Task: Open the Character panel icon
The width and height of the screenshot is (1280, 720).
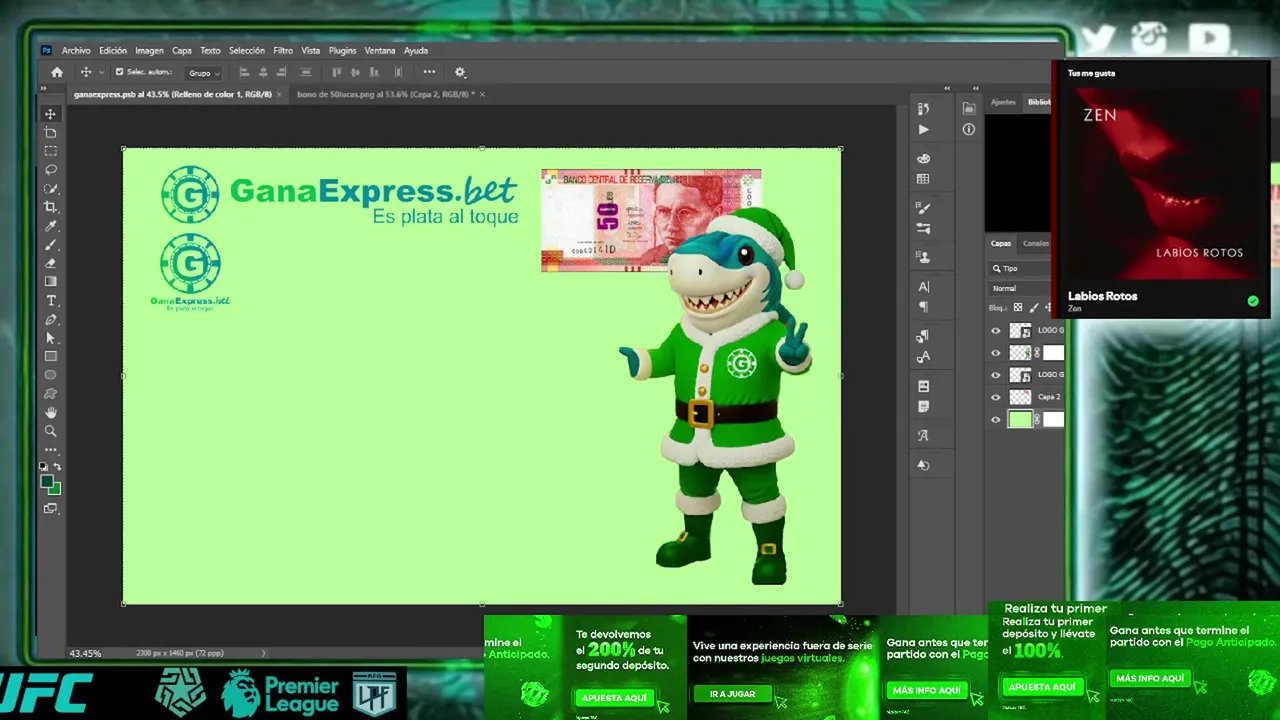Action: (x=923, y=287)
